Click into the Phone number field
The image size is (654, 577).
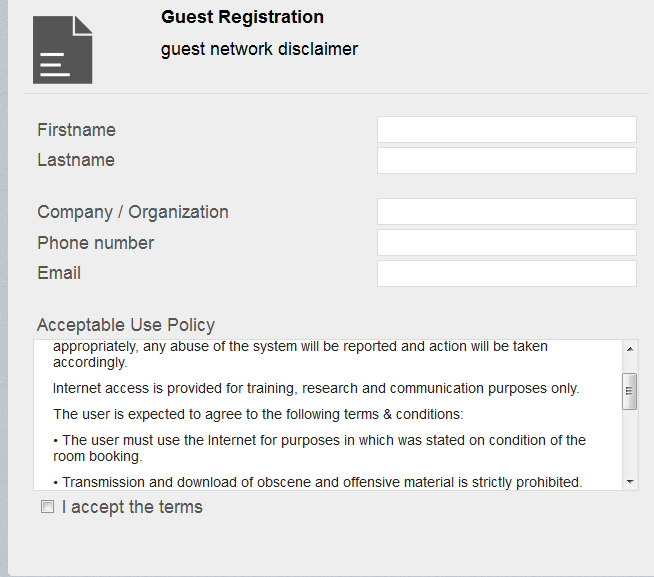tap(506, 243)
